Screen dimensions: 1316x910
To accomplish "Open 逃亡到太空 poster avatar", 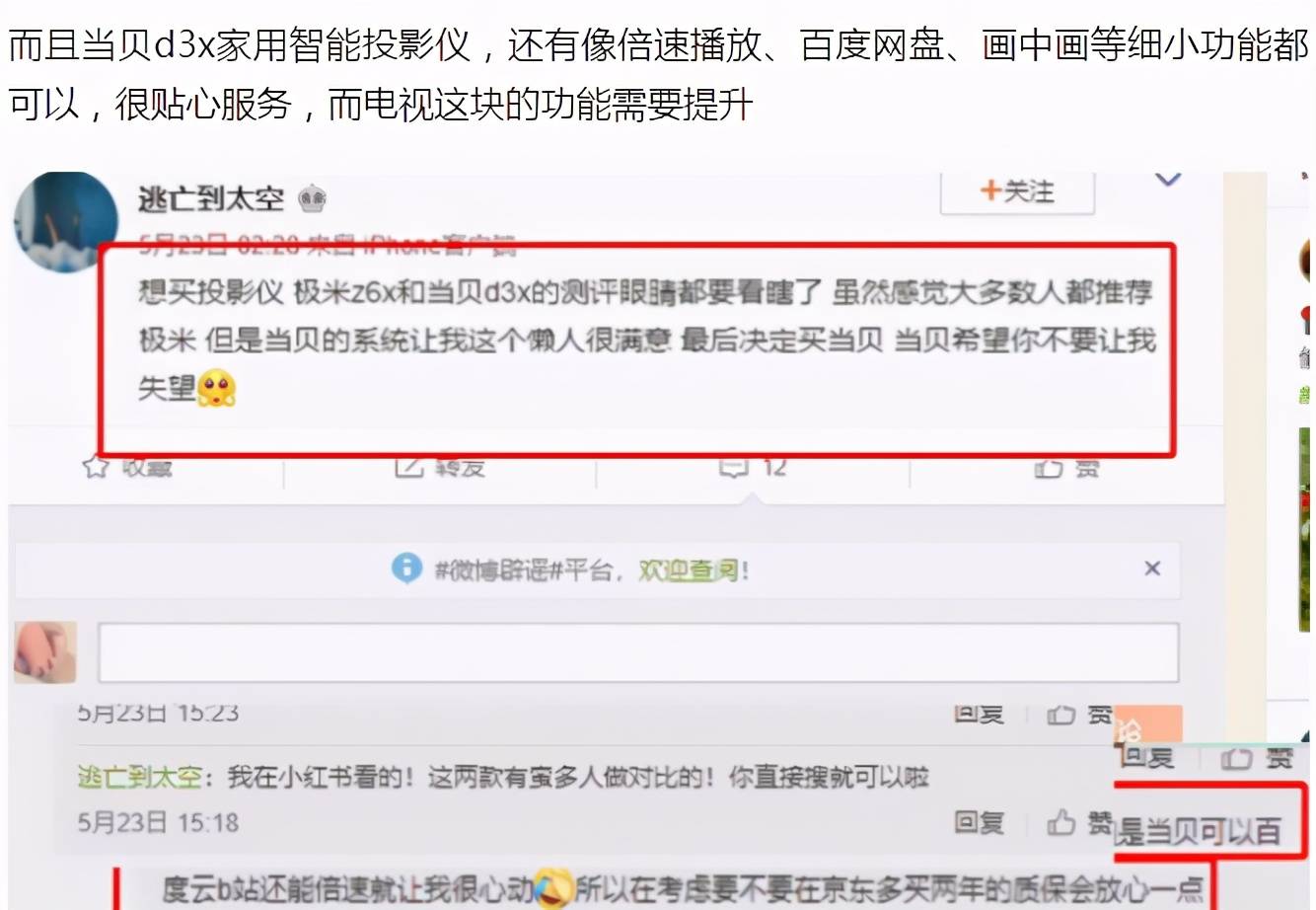I will (66, 219).
